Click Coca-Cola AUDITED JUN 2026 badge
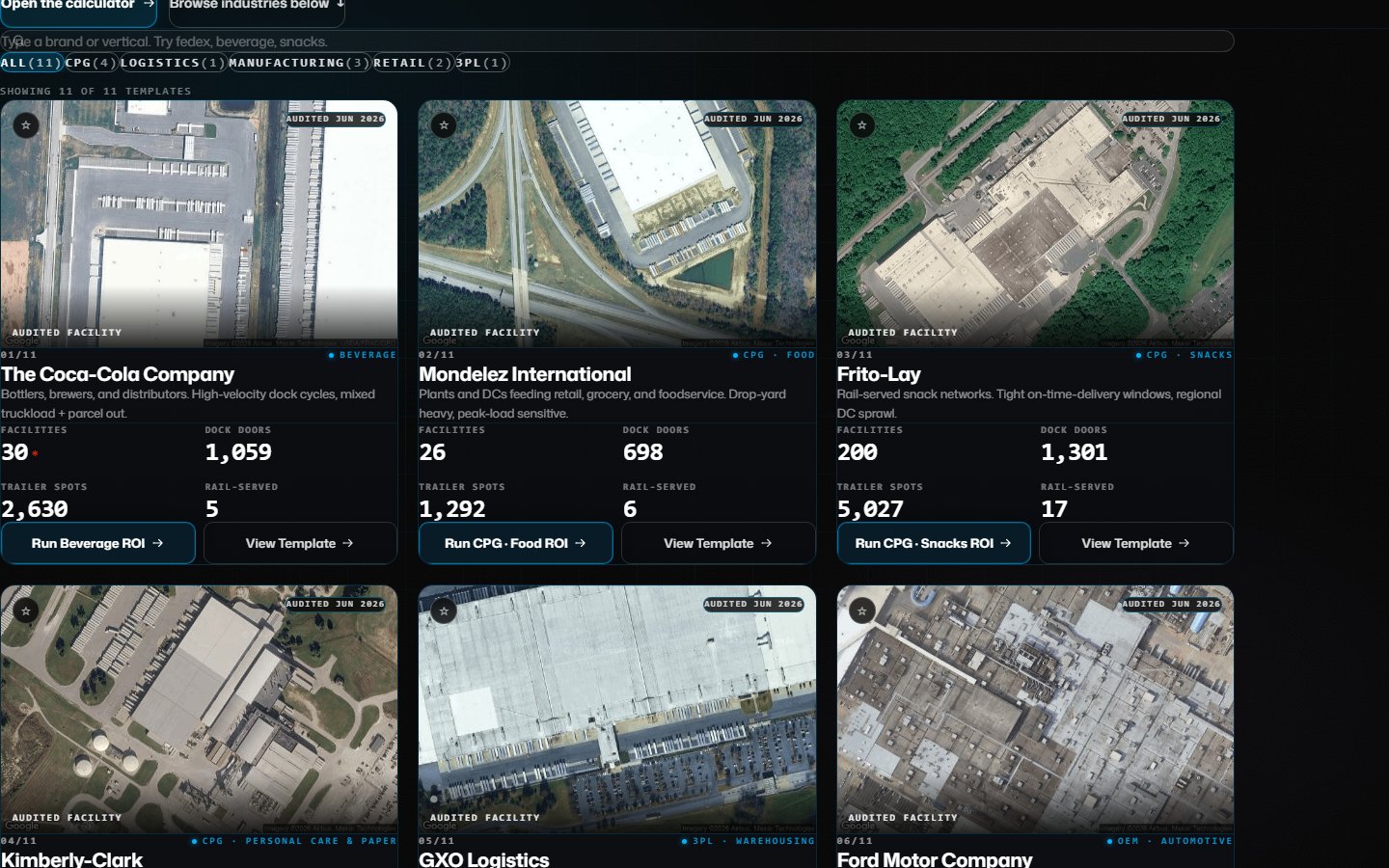Screen dimensions: 1389x868 click(x=336, y=119)
